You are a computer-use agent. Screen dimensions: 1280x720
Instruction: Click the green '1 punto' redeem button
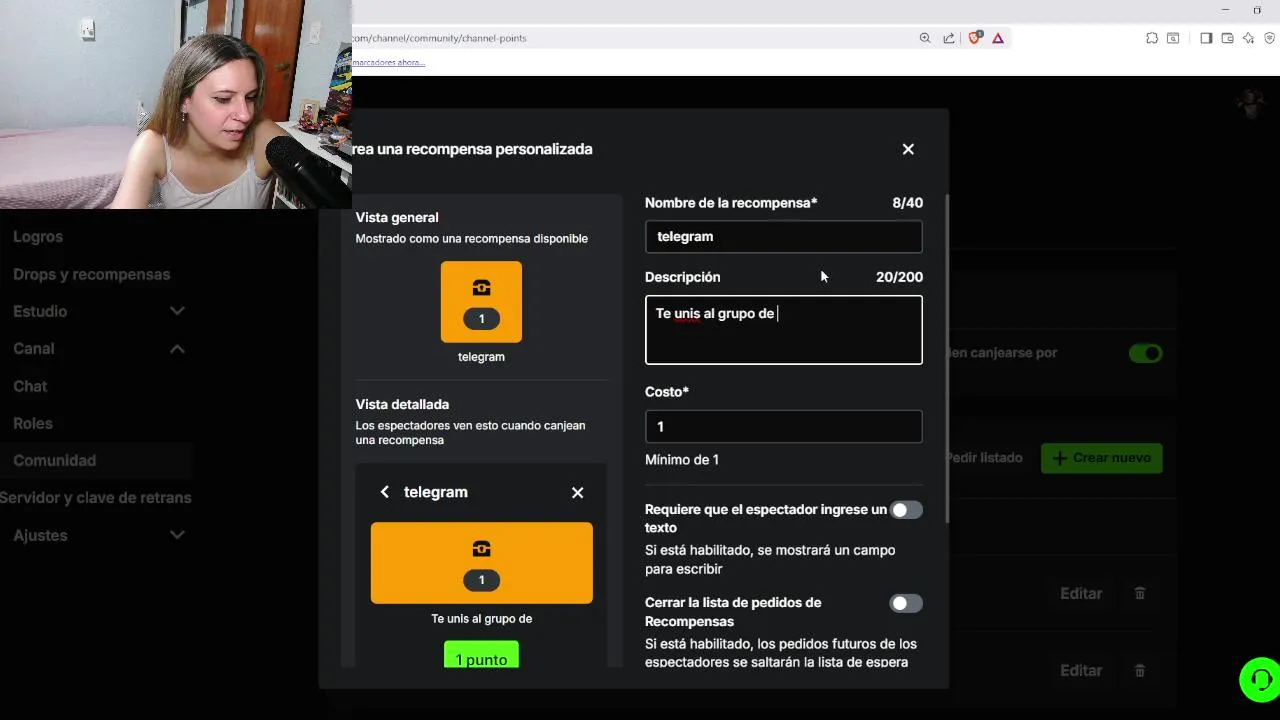point(481,655)
